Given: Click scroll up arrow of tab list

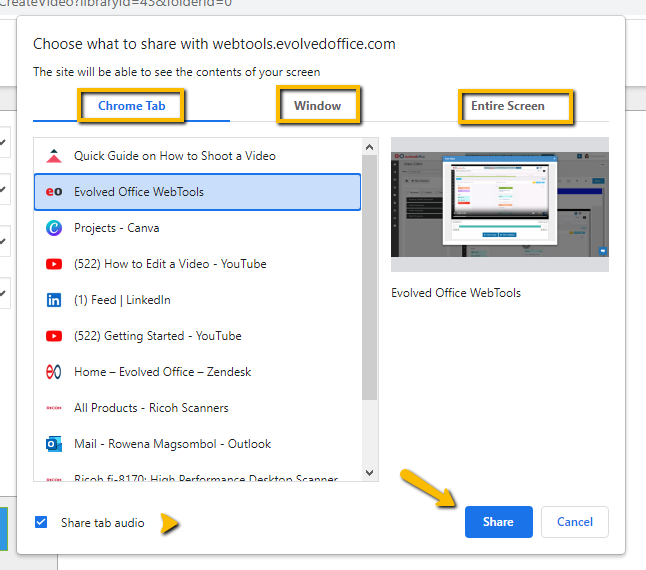Looking at the screenshot, I should point(370,147).
